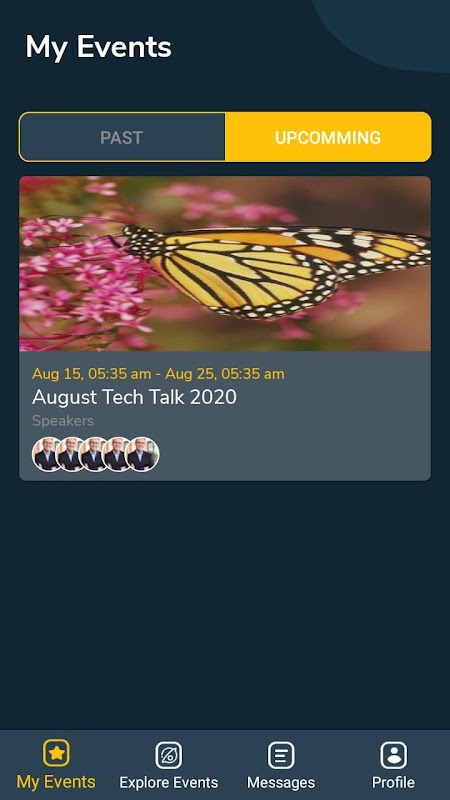Viewport: 450px width, 800px height.
Task: Select the fifth speaker avatar
Action: coord(142,454)
